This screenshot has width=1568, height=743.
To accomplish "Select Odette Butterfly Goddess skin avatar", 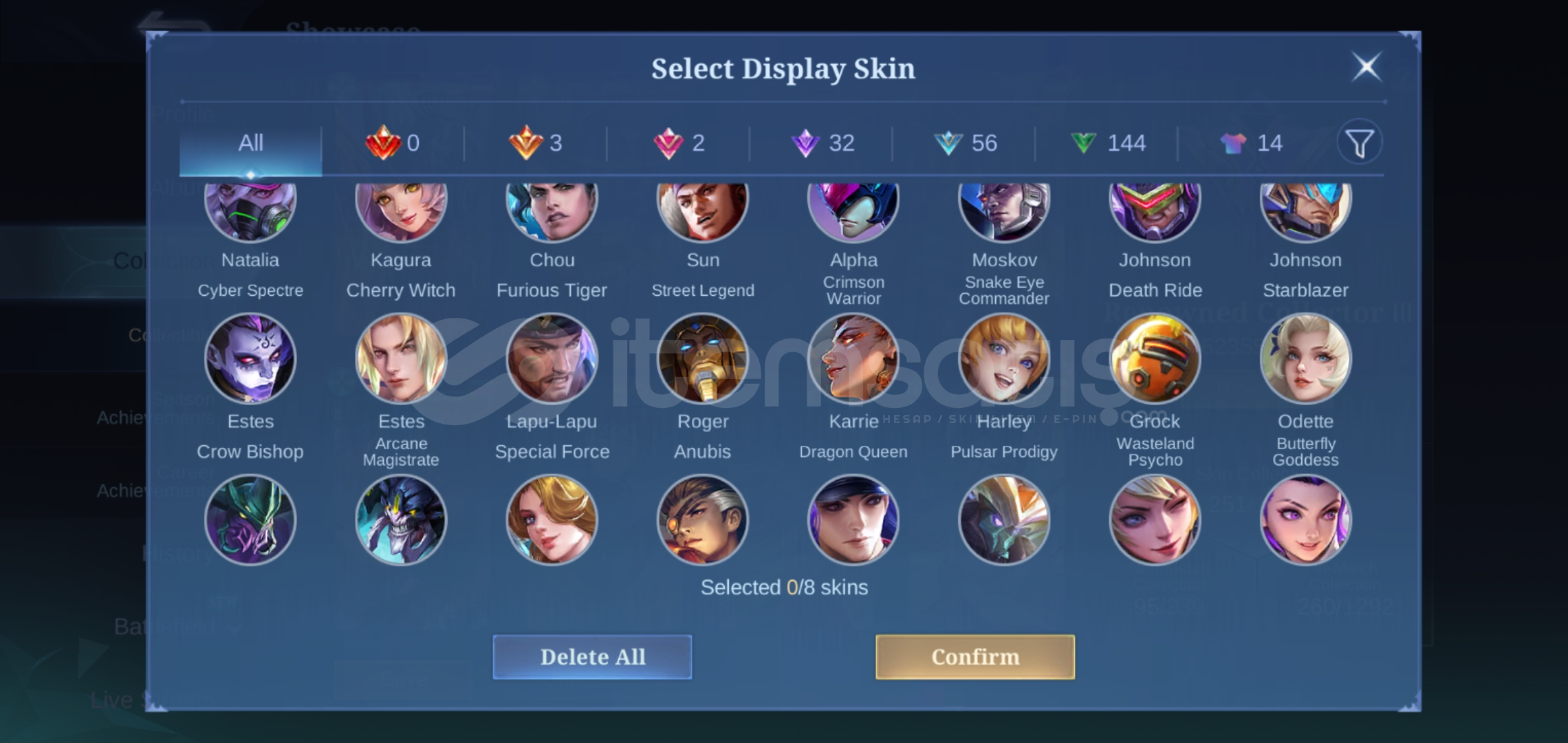I will pyautogui.click(x=1305, y=358).
